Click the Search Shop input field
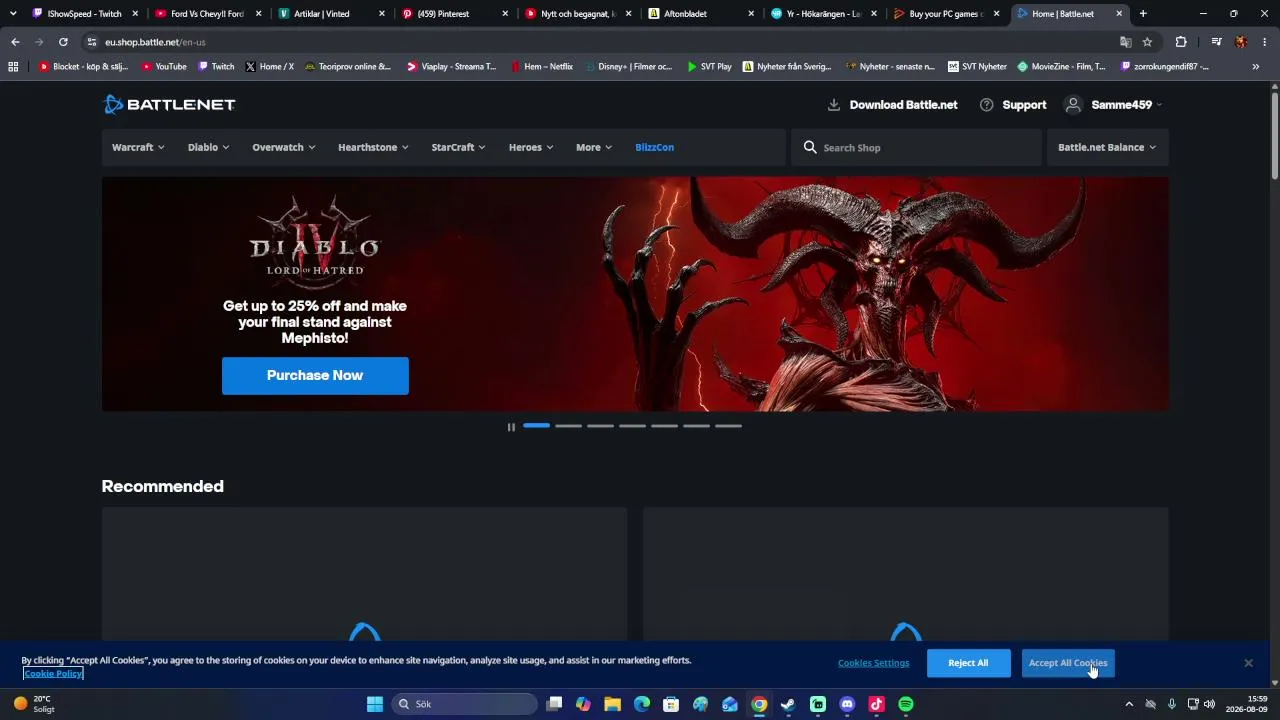 coord(916,147)
